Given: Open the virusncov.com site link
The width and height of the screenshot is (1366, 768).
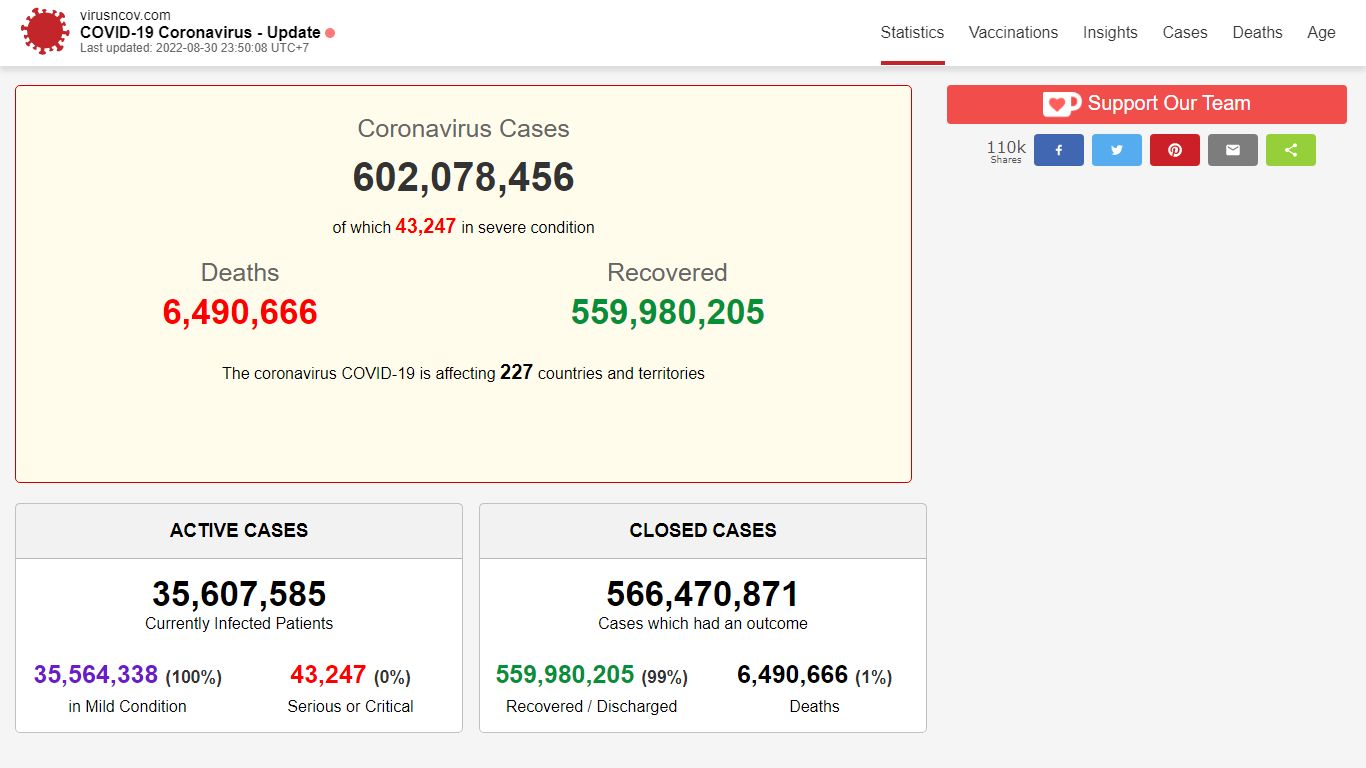Looking at the screenshot, I should tap(125, 15).
